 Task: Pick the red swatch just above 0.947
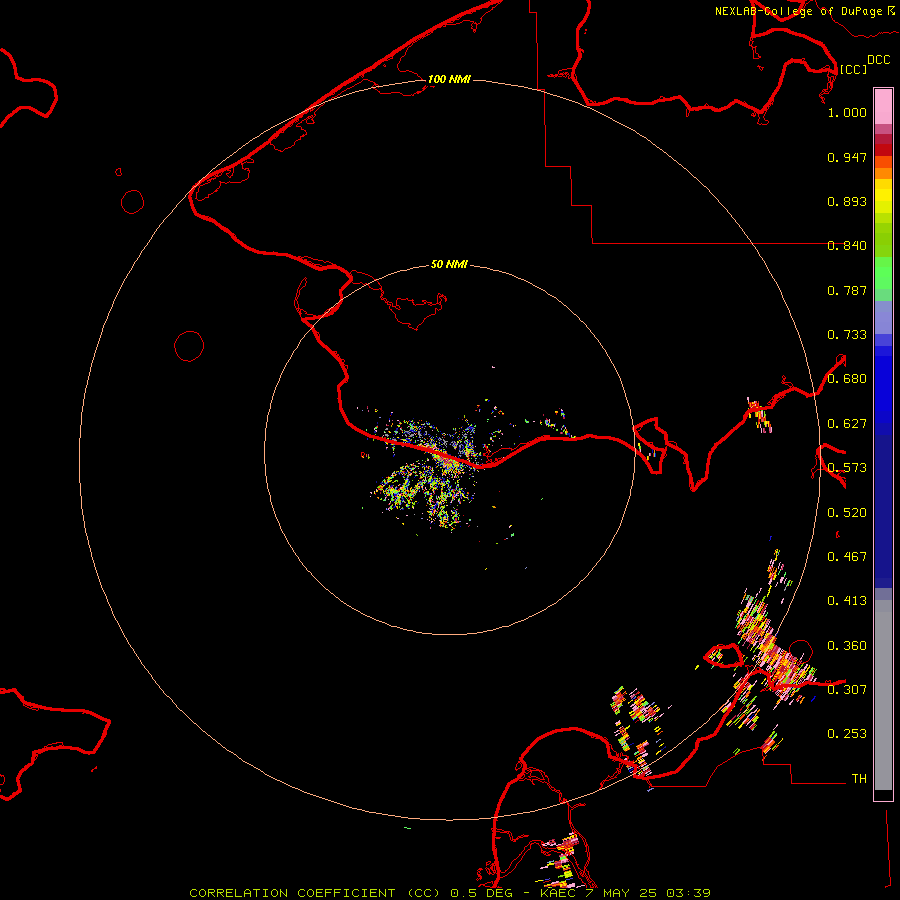(883, 150)
